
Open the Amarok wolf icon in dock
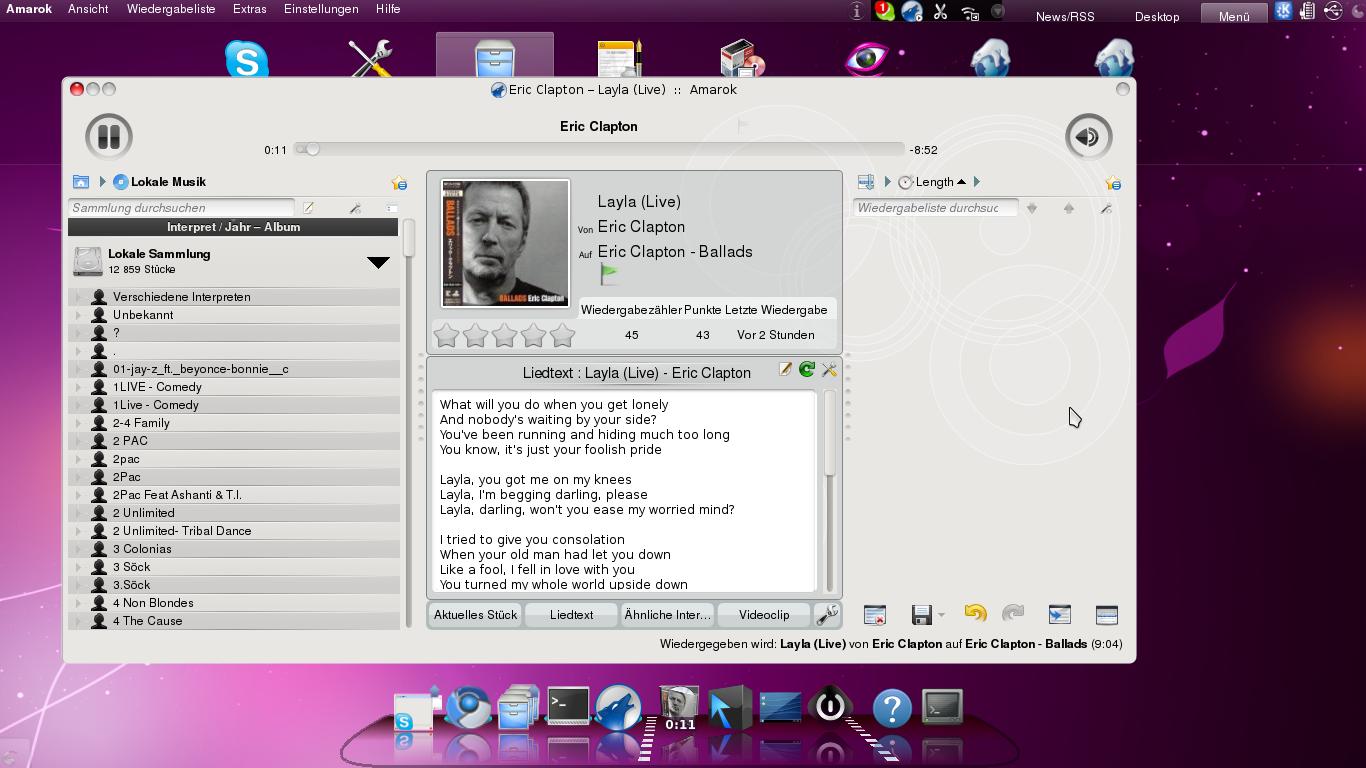618,707
